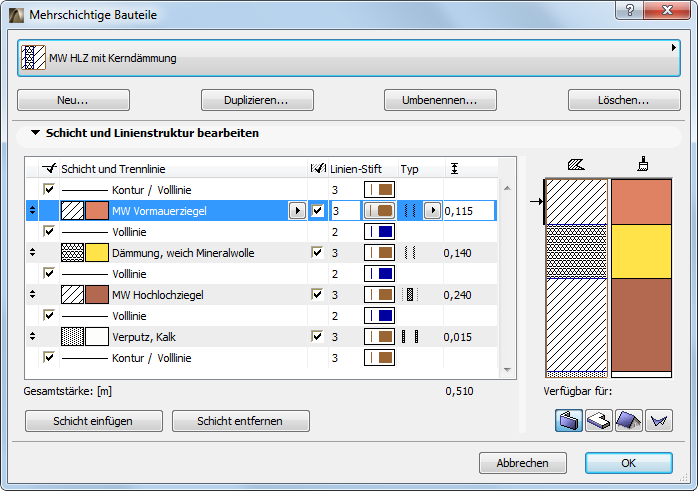Click the Löschen... button
The height and width of the screenshot is (491, 698).
tap(624, 100)
